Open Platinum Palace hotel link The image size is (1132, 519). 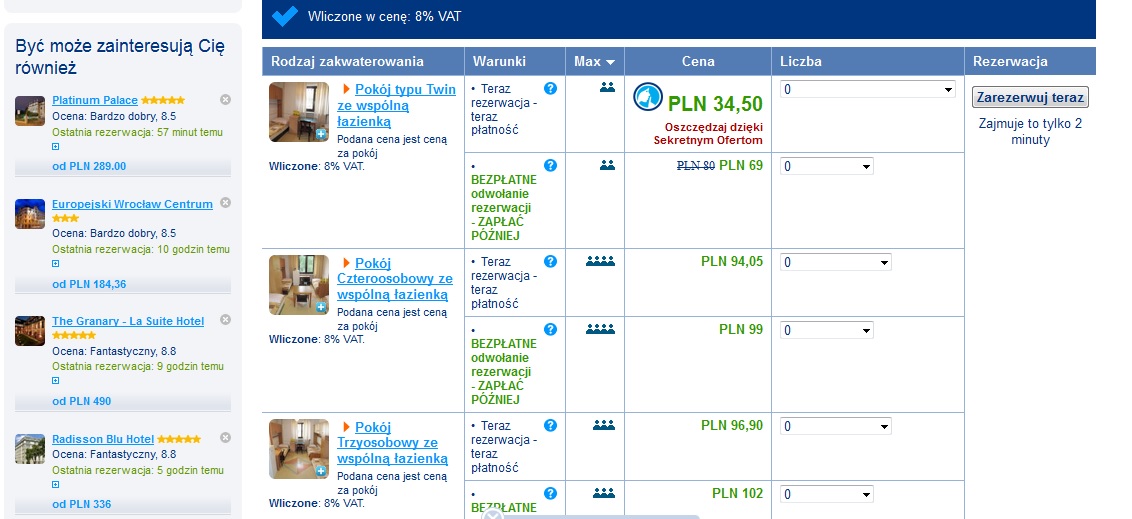[x=95, y=100]
